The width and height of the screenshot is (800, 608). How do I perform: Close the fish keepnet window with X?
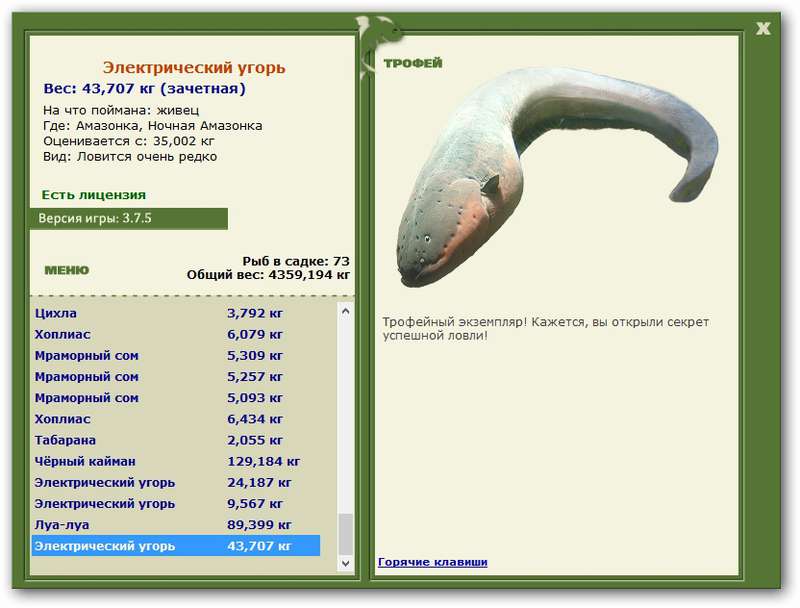coord(763,29)
